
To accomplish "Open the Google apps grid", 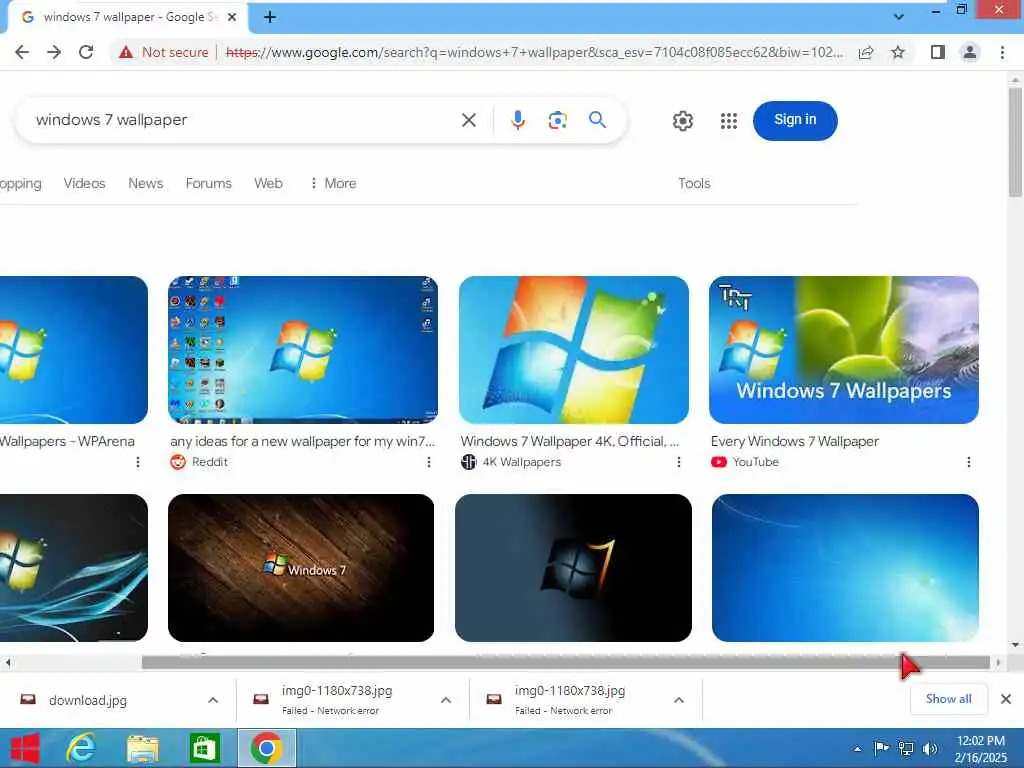I will (729, 121).
